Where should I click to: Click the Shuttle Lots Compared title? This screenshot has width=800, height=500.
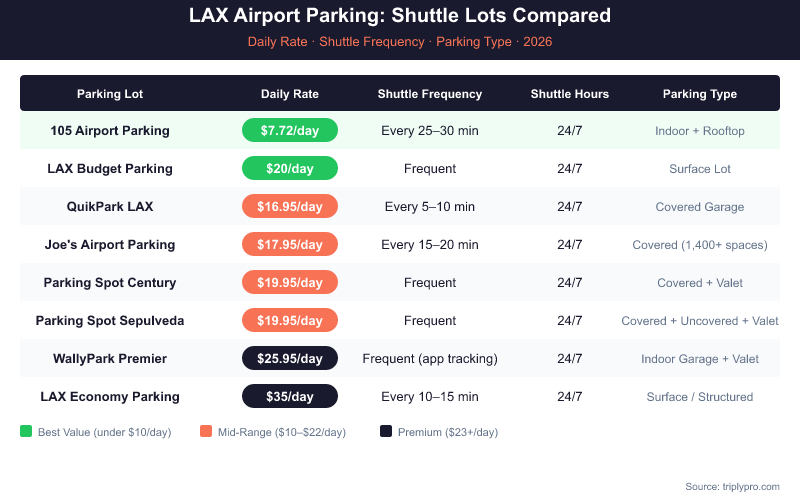click(400, 17)
